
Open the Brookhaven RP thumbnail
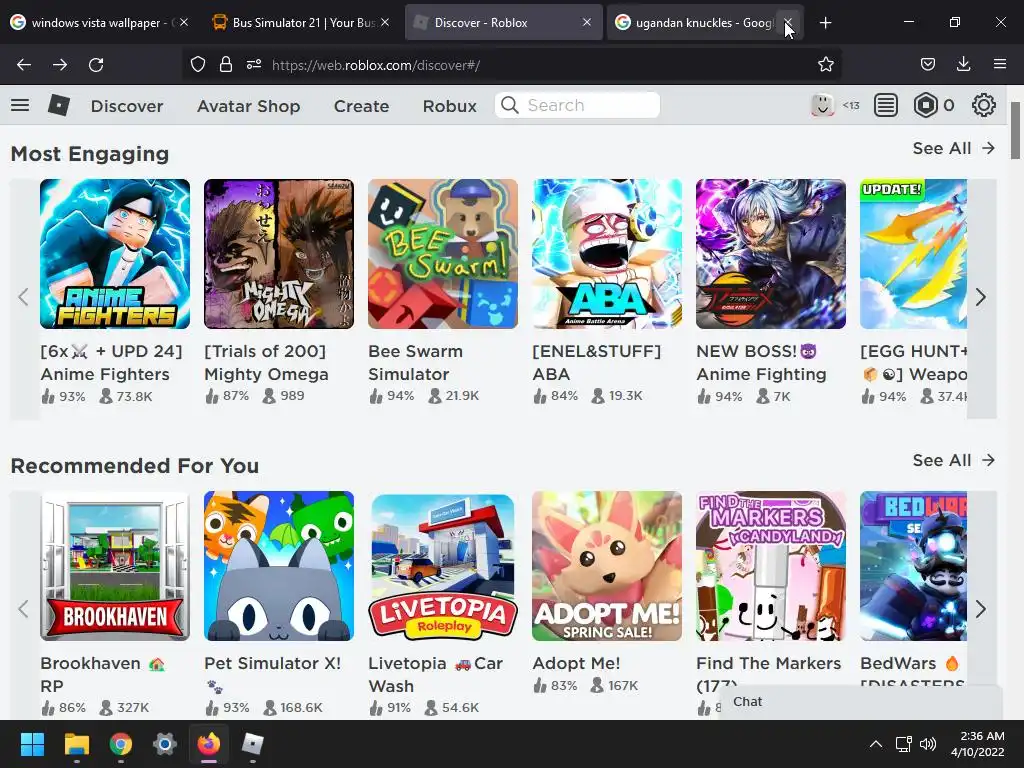[115, 566]
